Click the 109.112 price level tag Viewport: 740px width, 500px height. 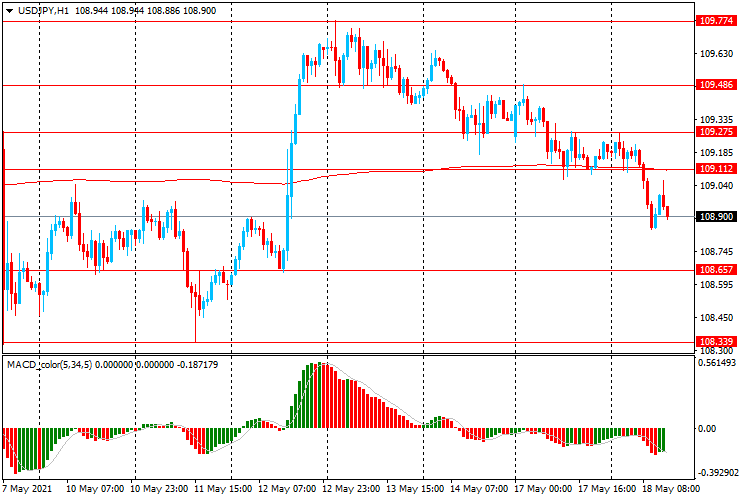pyautogui.click(x=716, y=169)
